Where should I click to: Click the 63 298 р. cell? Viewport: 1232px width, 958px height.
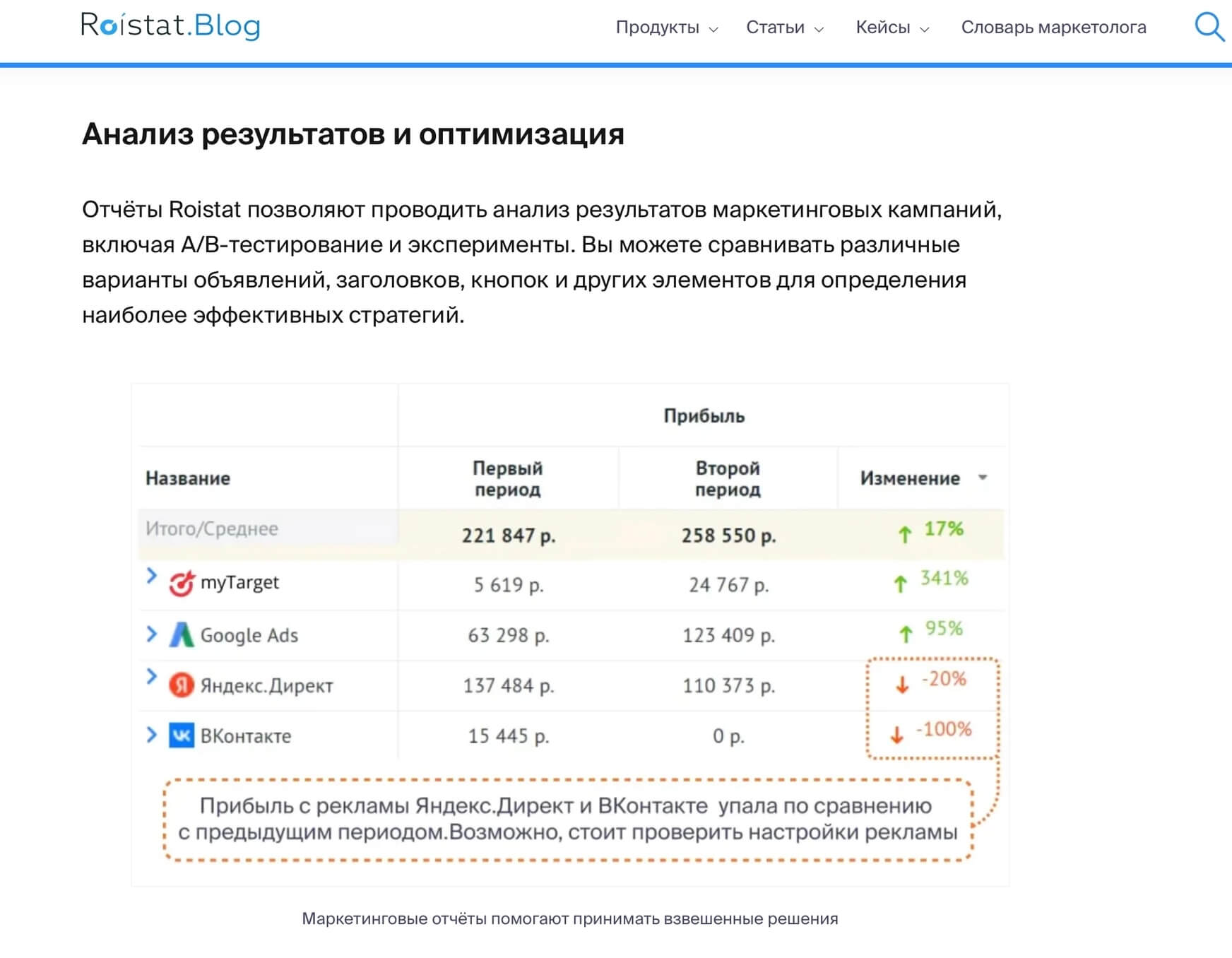point(509,635)
